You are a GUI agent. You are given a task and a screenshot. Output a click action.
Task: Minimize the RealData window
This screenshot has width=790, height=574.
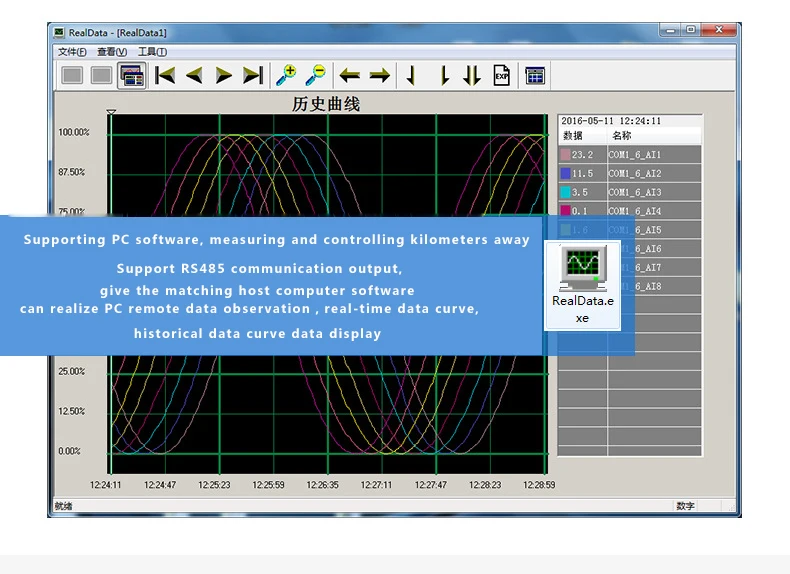[671, 30]
